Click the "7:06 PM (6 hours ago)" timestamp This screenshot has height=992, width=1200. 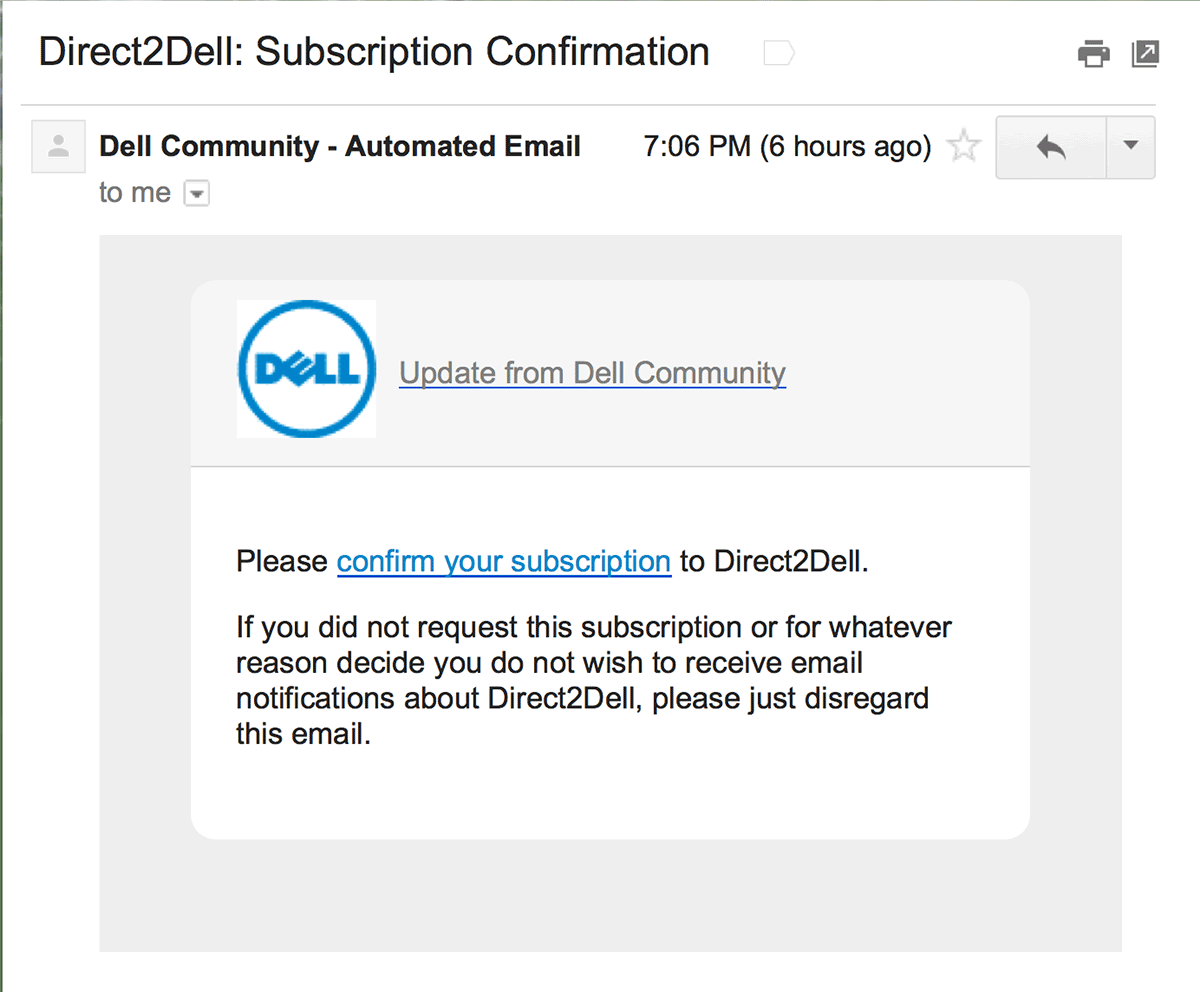[787, 147]
